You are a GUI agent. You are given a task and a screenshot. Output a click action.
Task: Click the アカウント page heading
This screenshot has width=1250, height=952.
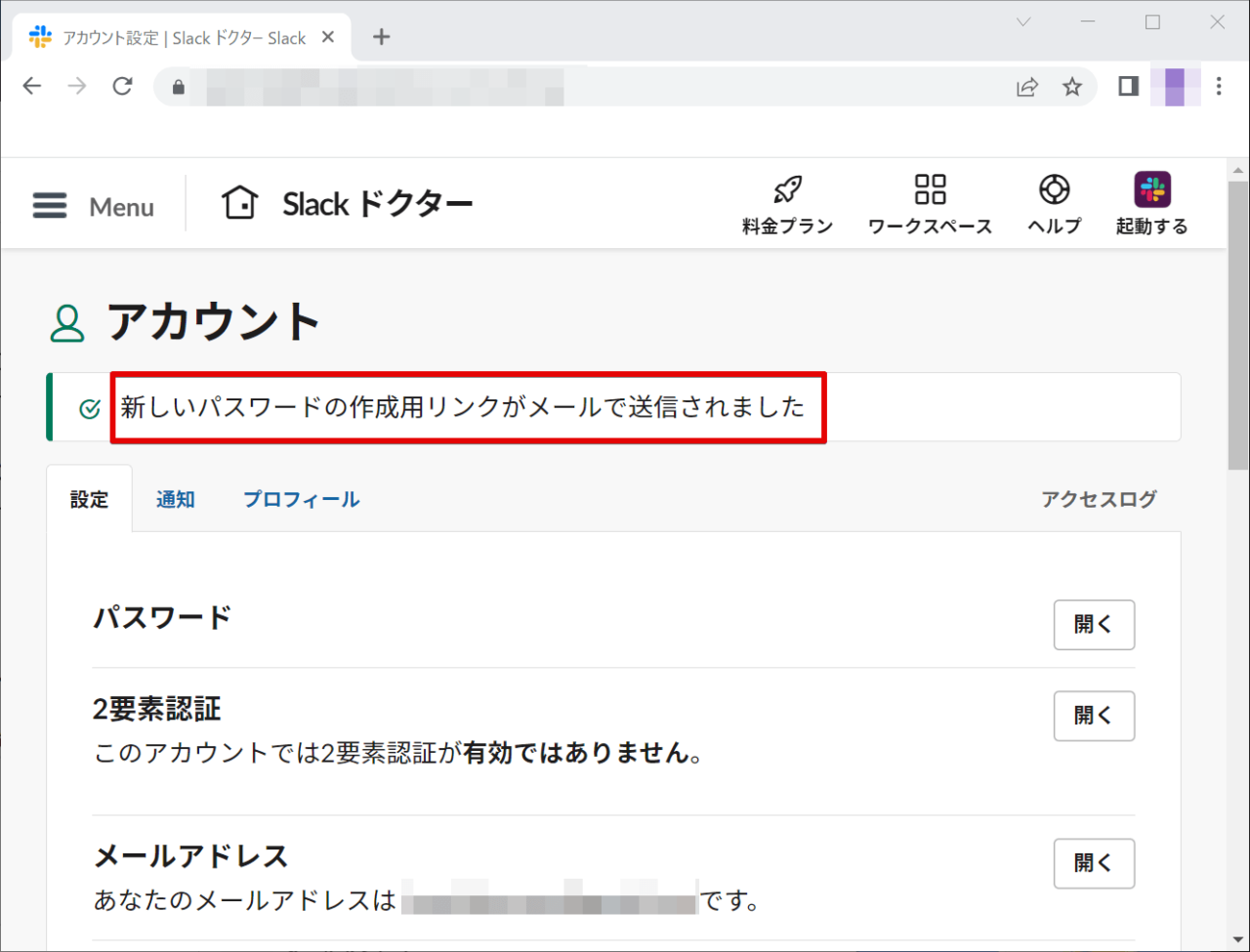[x=214, y=322]
